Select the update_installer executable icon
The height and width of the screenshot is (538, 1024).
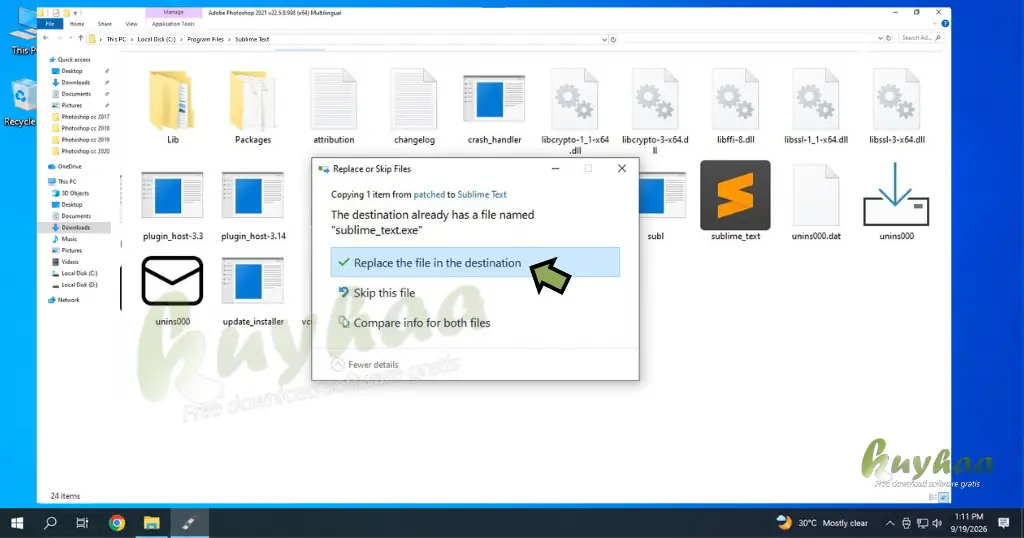[253, 281]
